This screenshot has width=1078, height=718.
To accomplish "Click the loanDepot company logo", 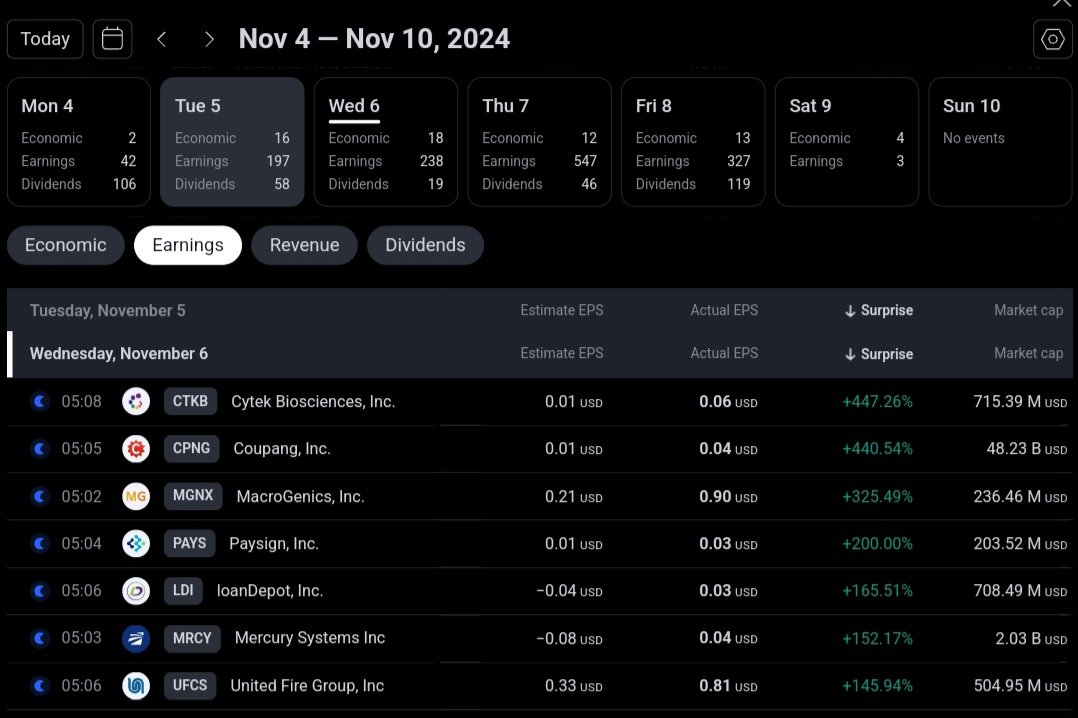I will (136, 591).
